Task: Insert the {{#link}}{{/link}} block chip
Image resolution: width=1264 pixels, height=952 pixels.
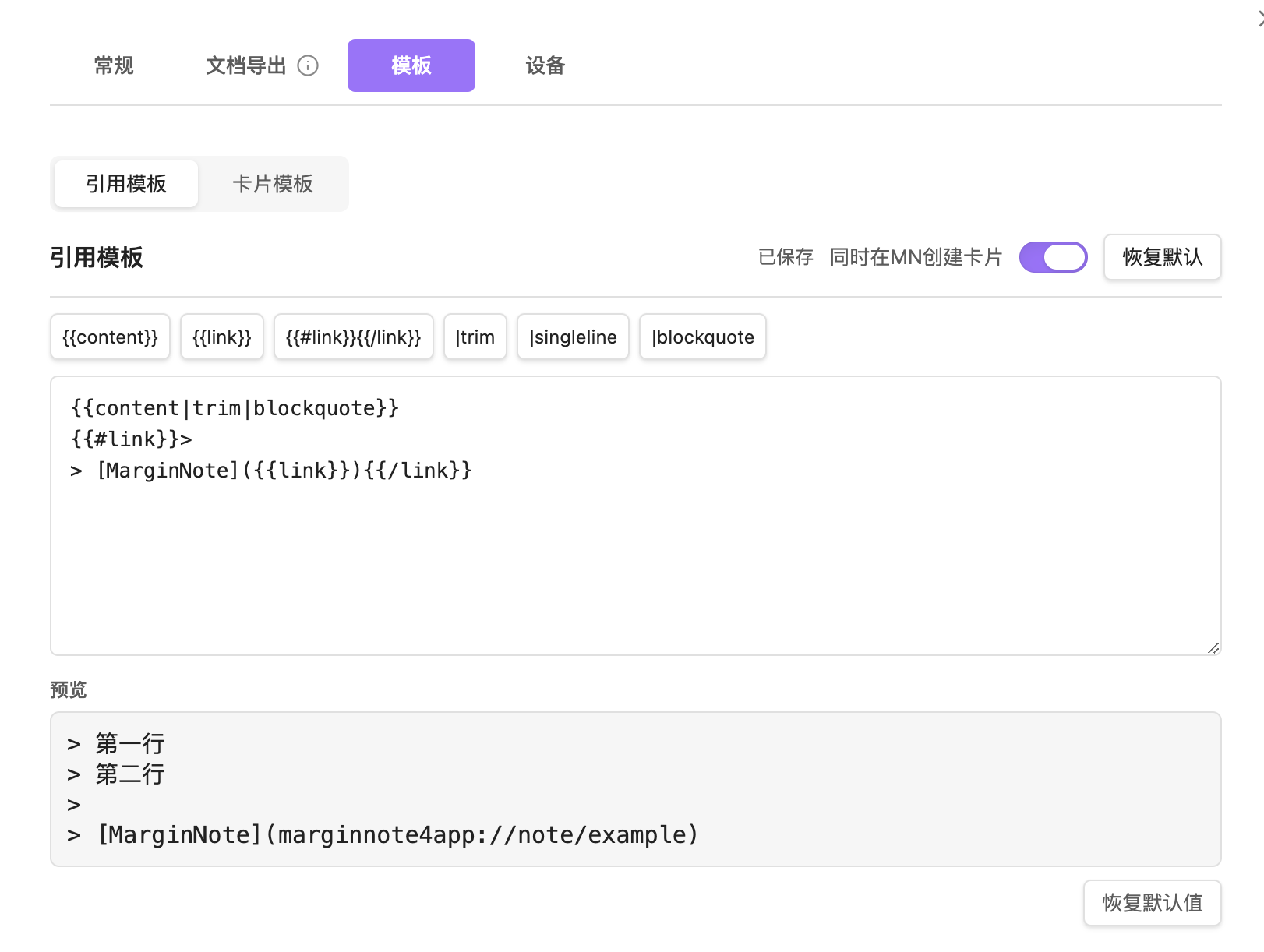Action: (354, 337)
